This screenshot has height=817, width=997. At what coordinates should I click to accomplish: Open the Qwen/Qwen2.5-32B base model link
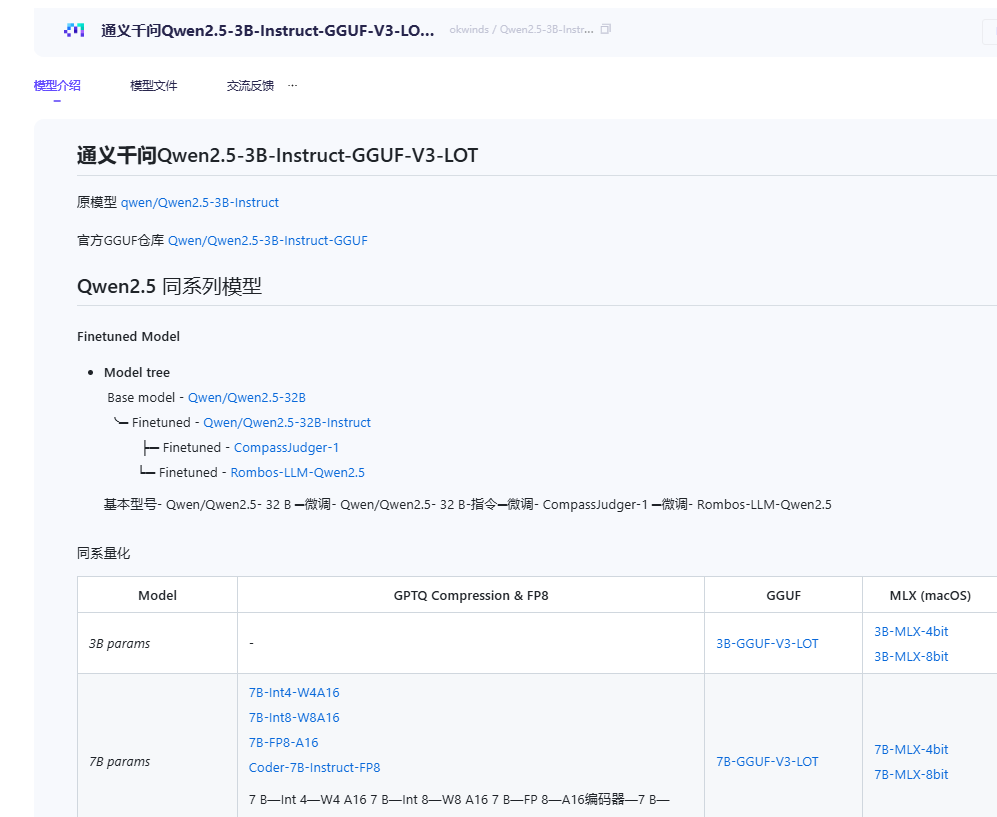coord(247,397)
